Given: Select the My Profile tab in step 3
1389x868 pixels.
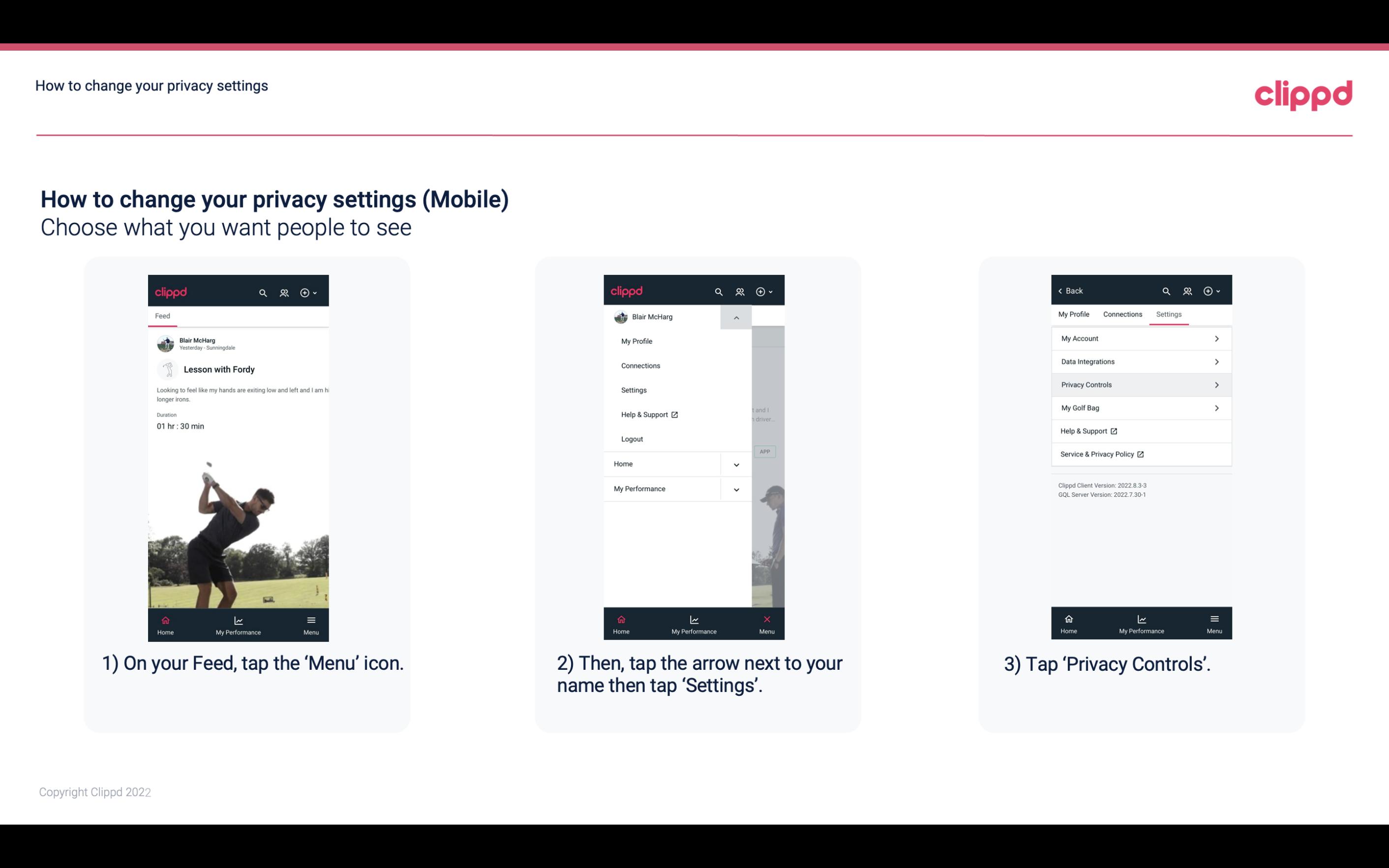Looking at the screenshot, I should click(1074, 314).
